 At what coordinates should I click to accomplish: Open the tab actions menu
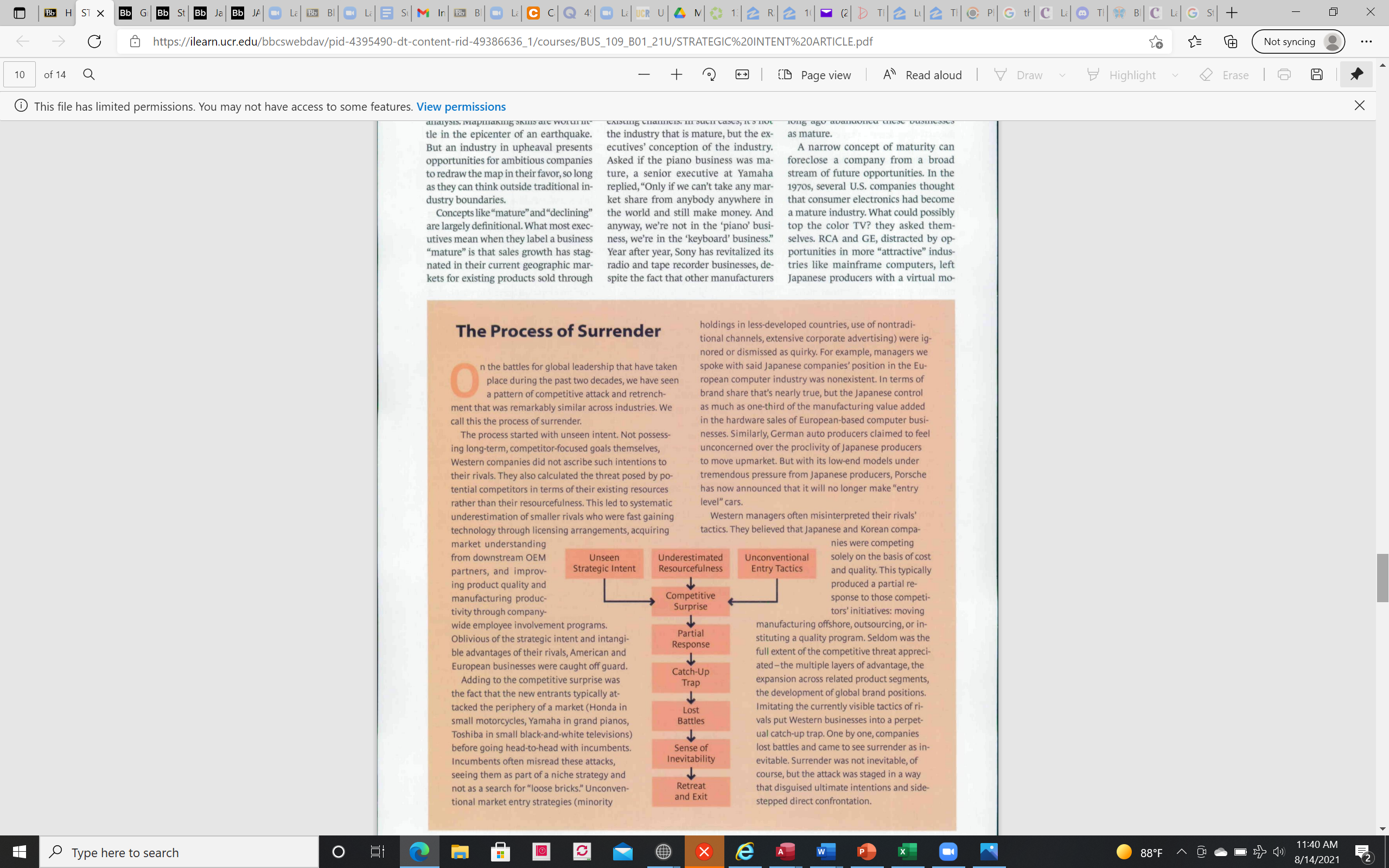(x=20, y=12)
